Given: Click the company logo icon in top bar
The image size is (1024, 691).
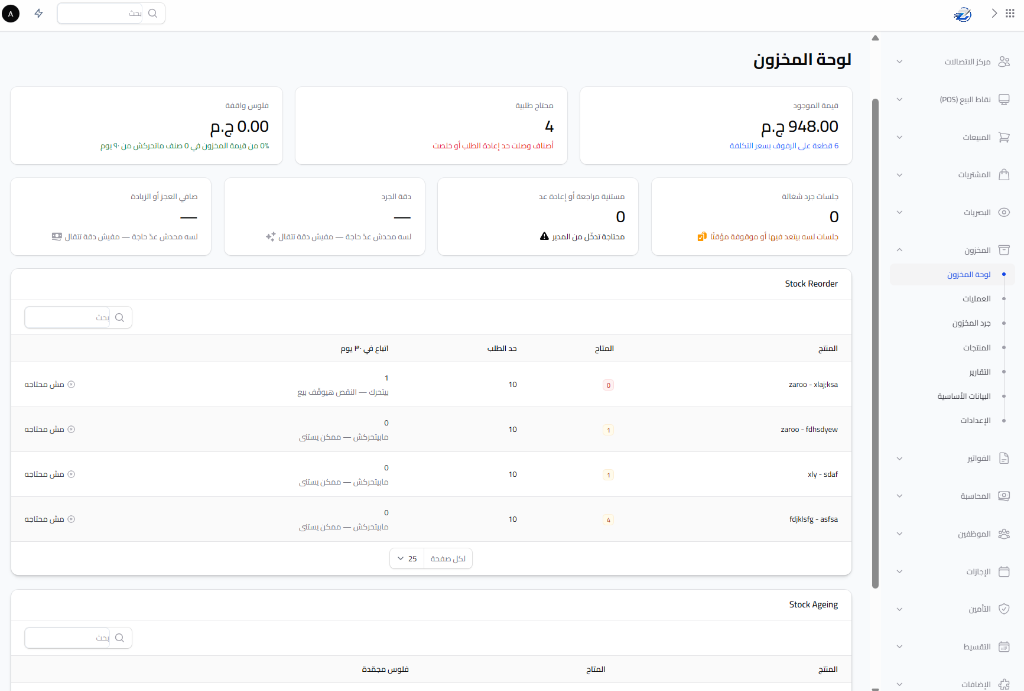Looking at the screenshot, I should tap(963, 14).
